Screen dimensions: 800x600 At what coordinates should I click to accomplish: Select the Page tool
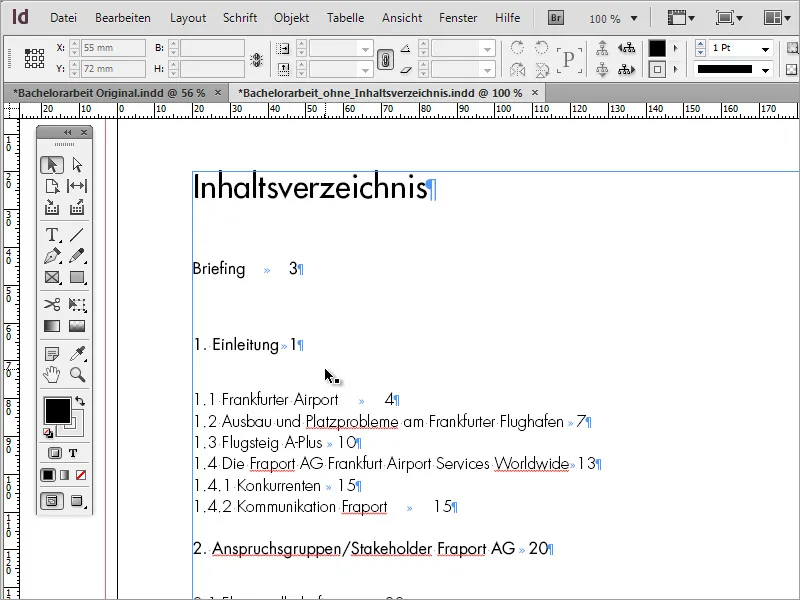(52, 186)
